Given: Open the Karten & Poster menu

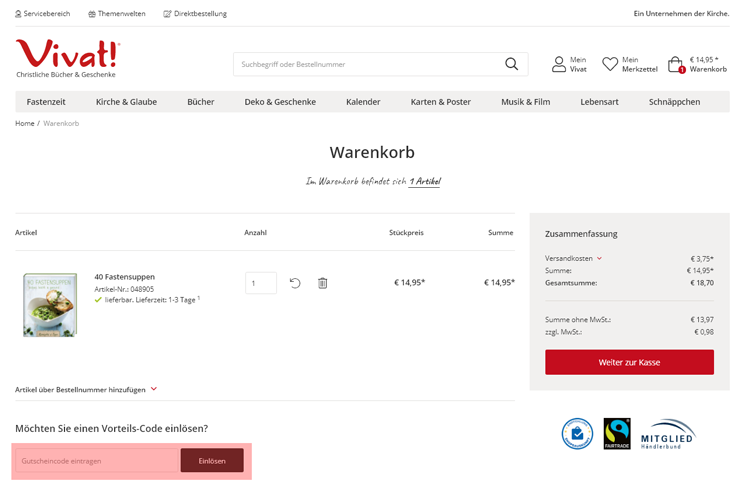Looking at the screenshot, I should pyautogui.click(x=441, y=102).
